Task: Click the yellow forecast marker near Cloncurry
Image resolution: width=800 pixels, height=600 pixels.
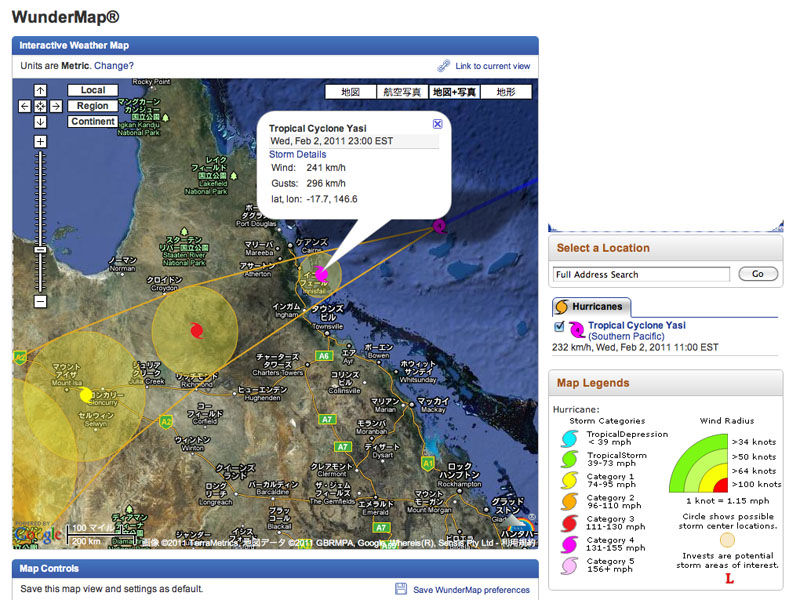Action: 86,394
